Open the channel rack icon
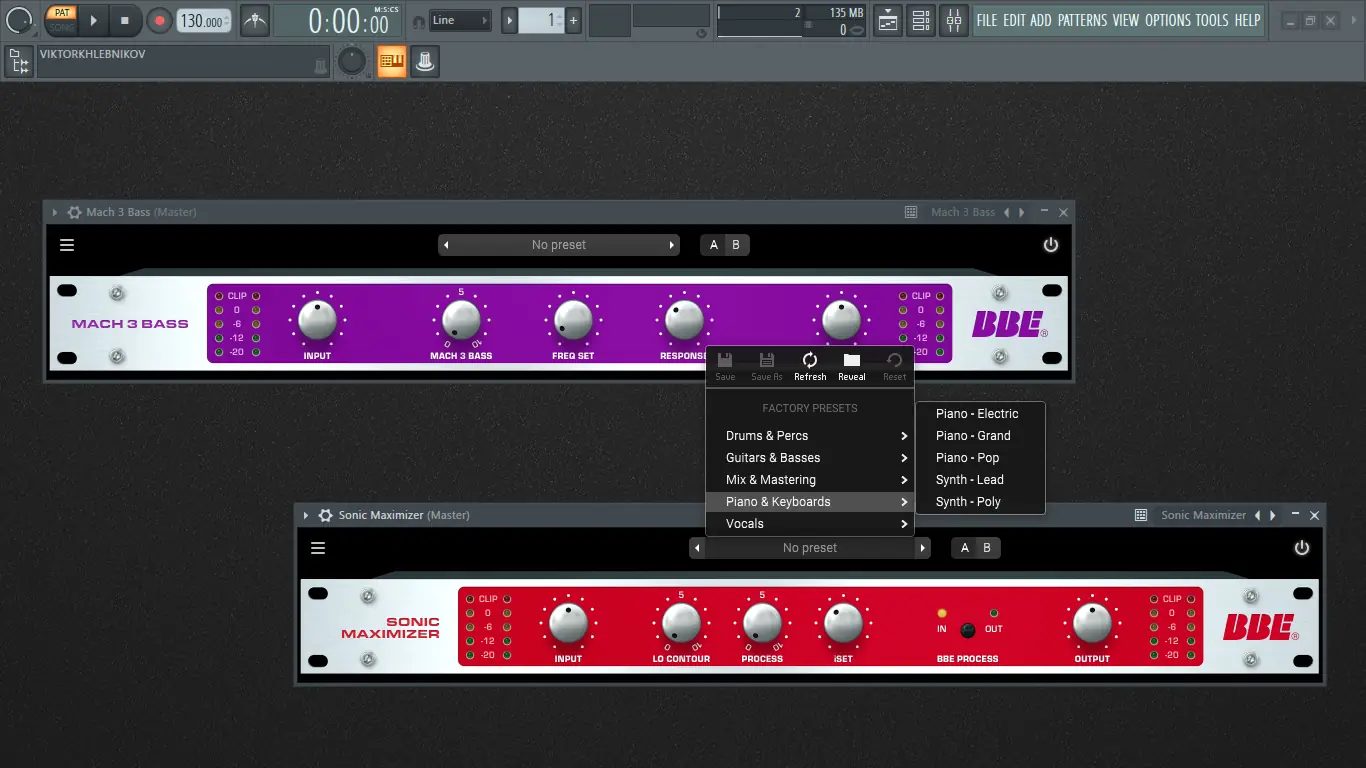Screen dimensions: 1366x768 921,20
